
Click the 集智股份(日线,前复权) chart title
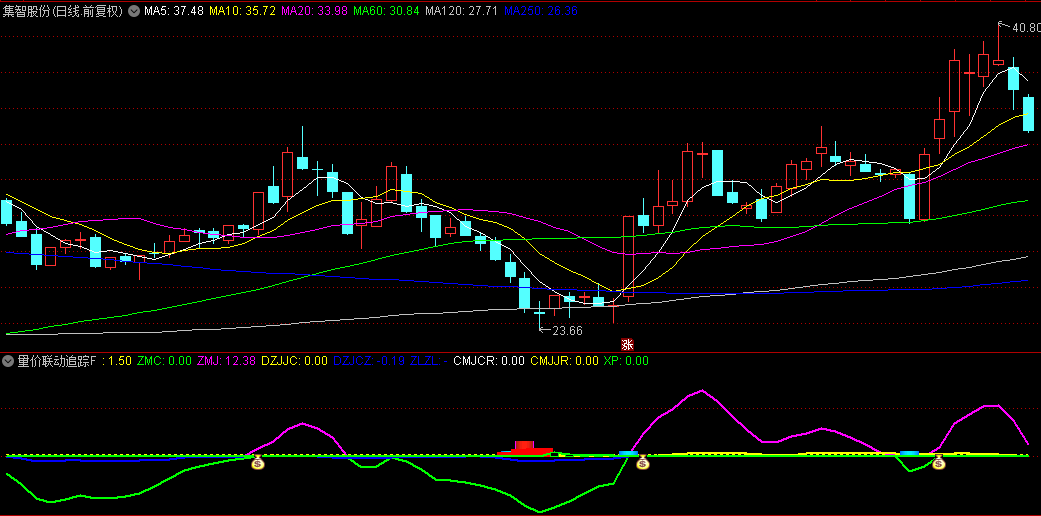point(63,11)
